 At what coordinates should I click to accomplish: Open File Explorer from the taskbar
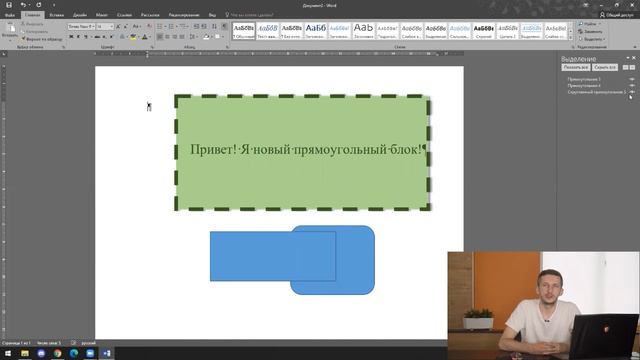[x=25, y=353]
